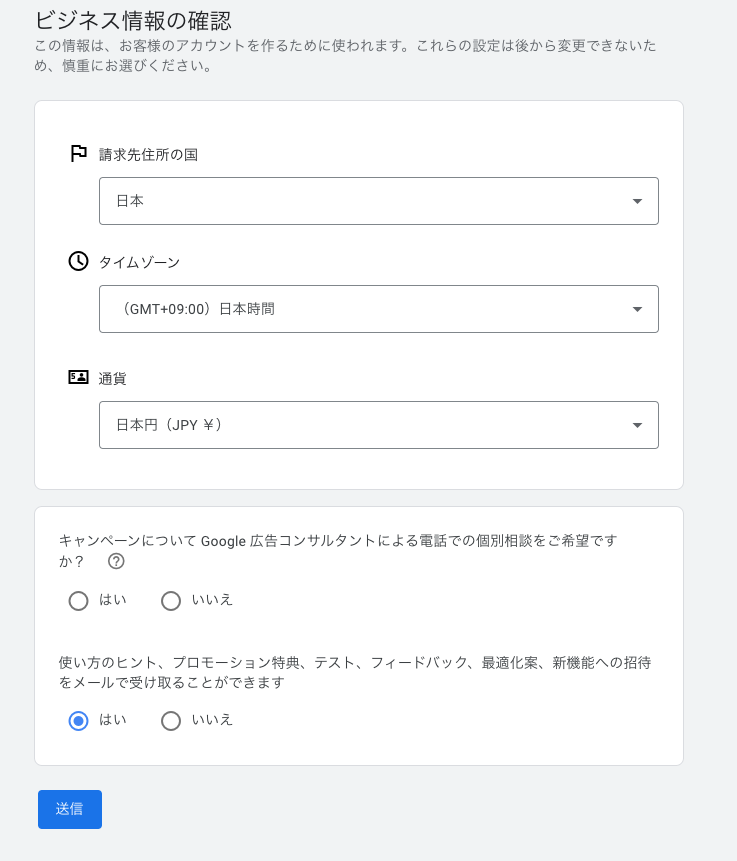Click the 通貨 field label
The height and width of the screenshot is (861, 737).
(112, 378)
